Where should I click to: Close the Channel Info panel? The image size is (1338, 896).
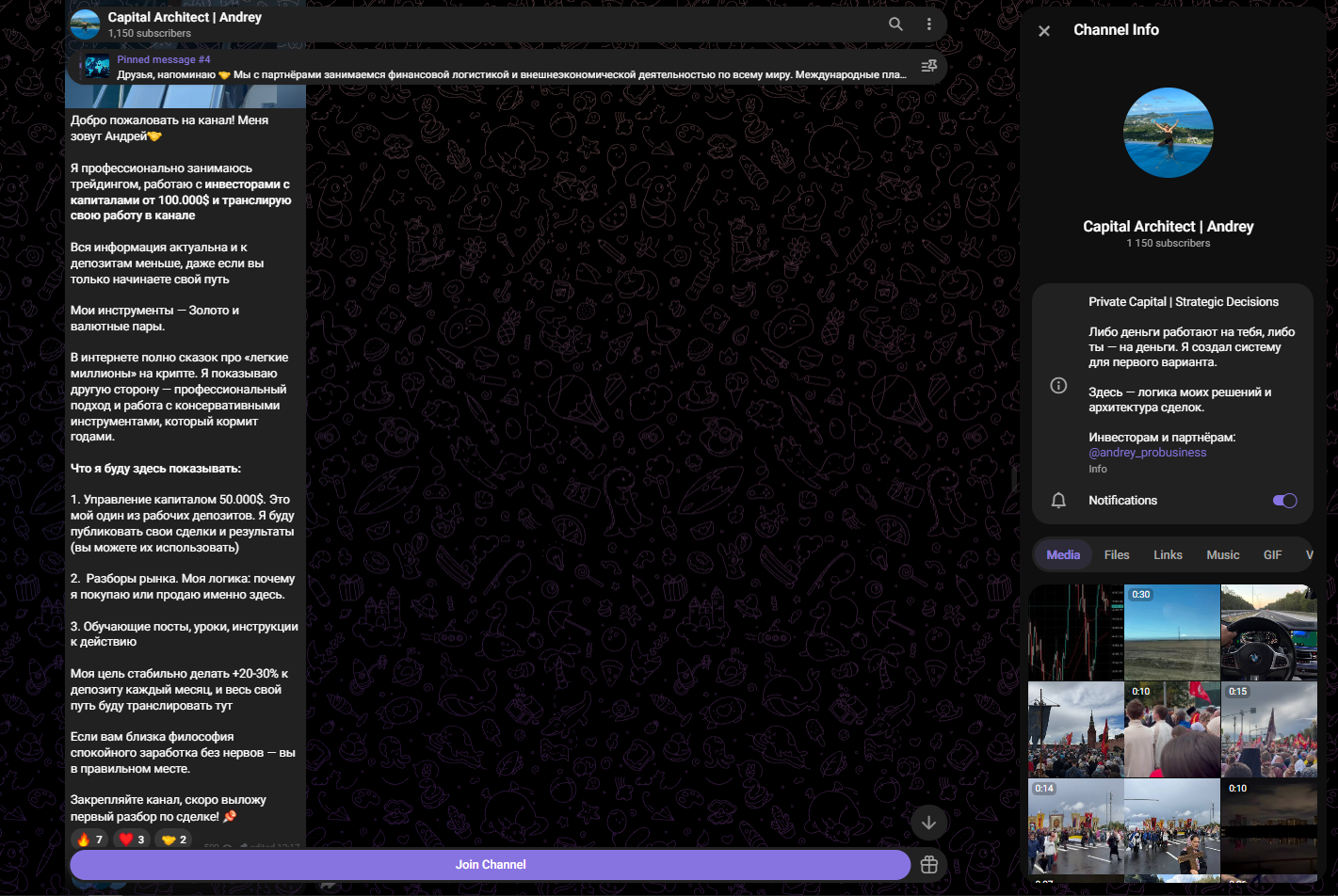tap(1044, 31)
